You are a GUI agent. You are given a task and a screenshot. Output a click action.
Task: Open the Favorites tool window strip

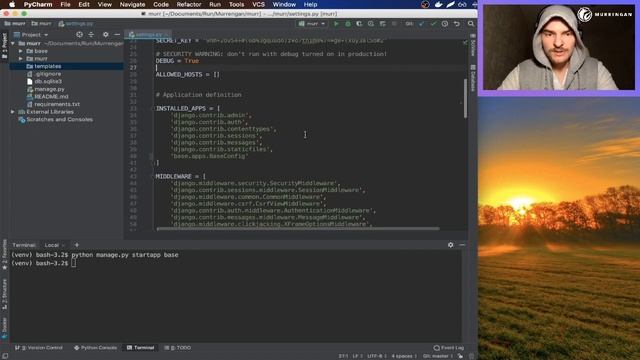(4, 255)
